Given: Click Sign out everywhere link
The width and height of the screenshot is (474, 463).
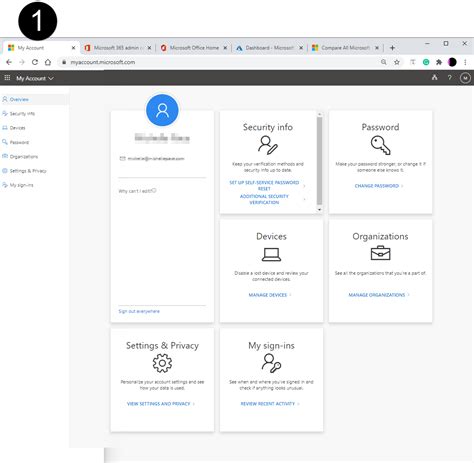Looking at the screenshot, I should click(x=139, y=311).
